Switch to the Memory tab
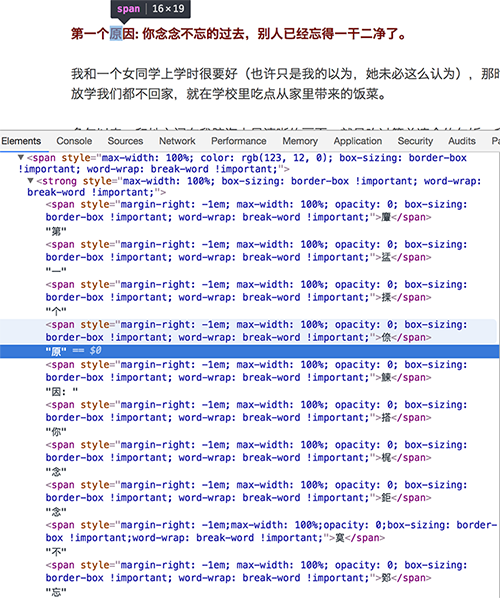 tap(300, 141)
